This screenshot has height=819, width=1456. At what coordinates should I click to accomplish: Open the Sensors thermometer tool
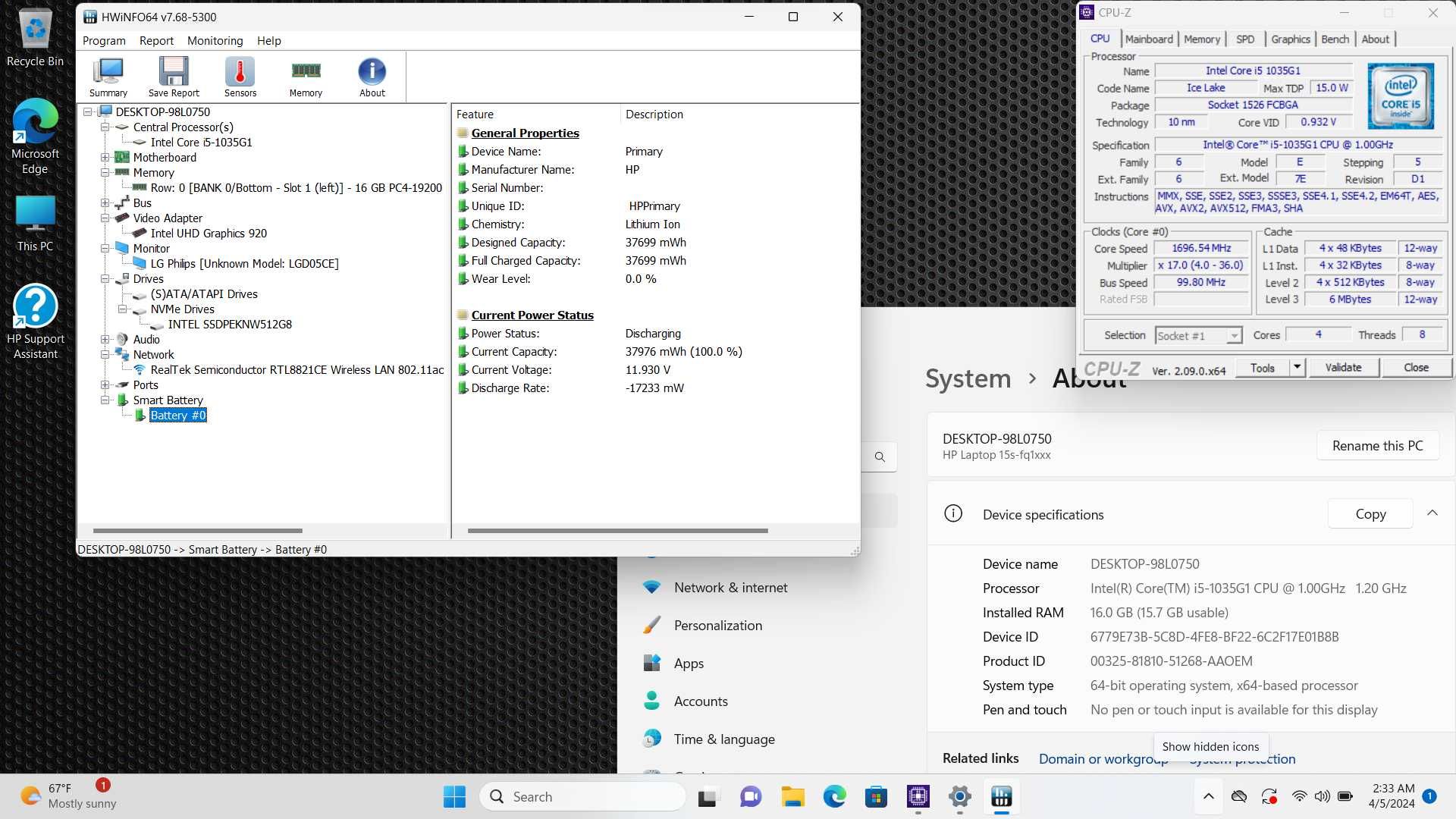point(240,77)
